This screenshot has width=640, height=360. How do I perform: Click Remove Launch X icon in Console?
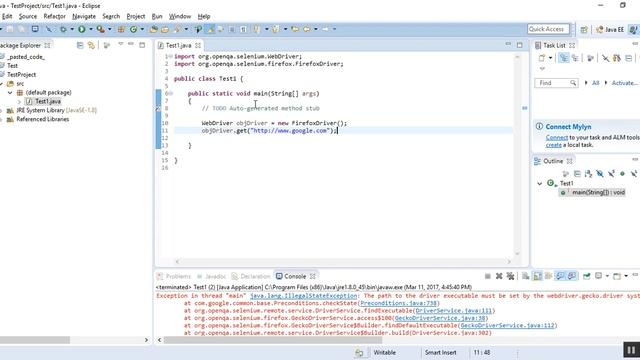coord(499,276)
